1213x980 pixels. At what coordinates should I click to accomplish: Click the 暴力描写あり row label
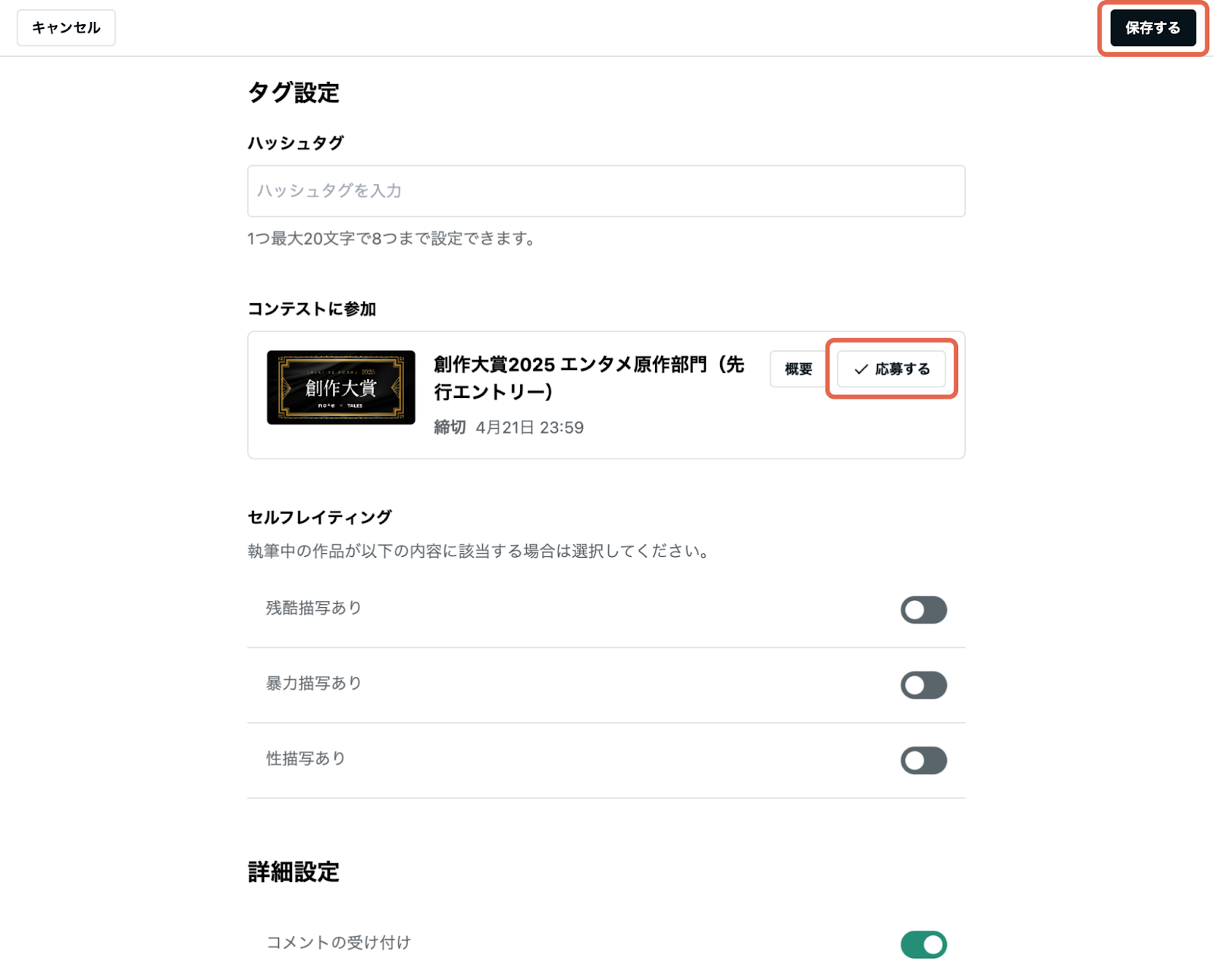[x=314, y=683]
